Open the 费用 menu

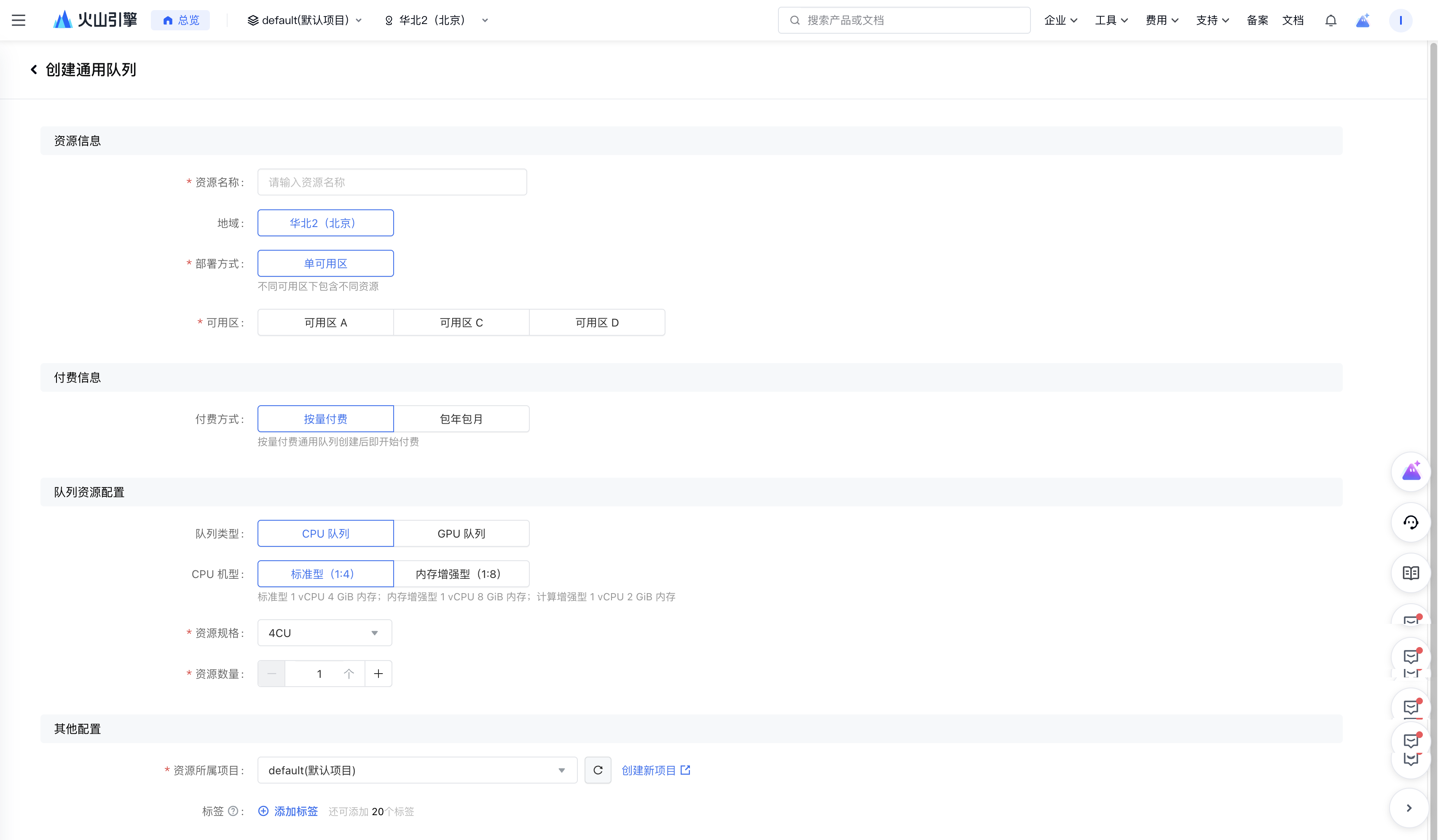click(1161, 21)
